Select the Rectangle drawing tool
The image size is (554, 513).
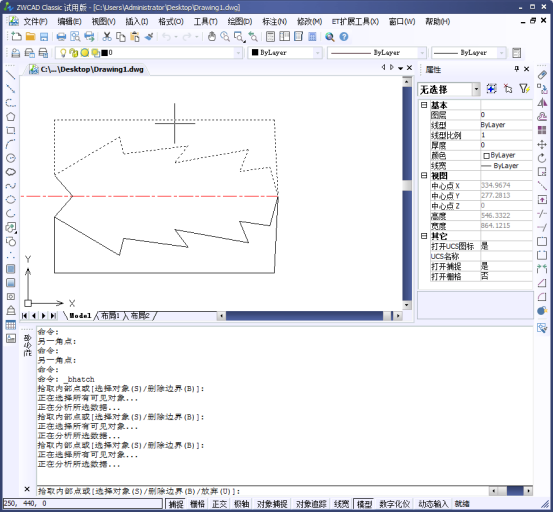point(11,130)
